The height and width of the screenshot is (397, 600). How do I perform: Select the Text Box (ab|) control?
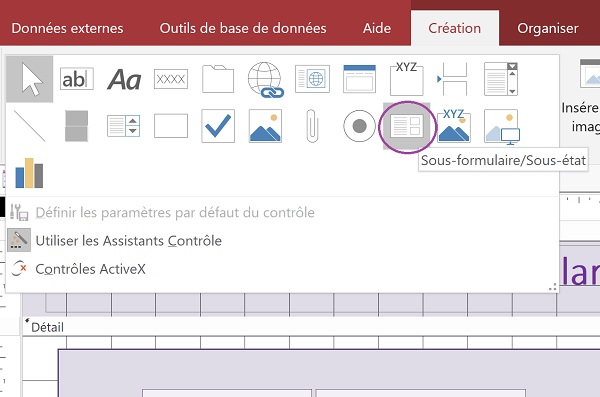(x=77, y=79)
